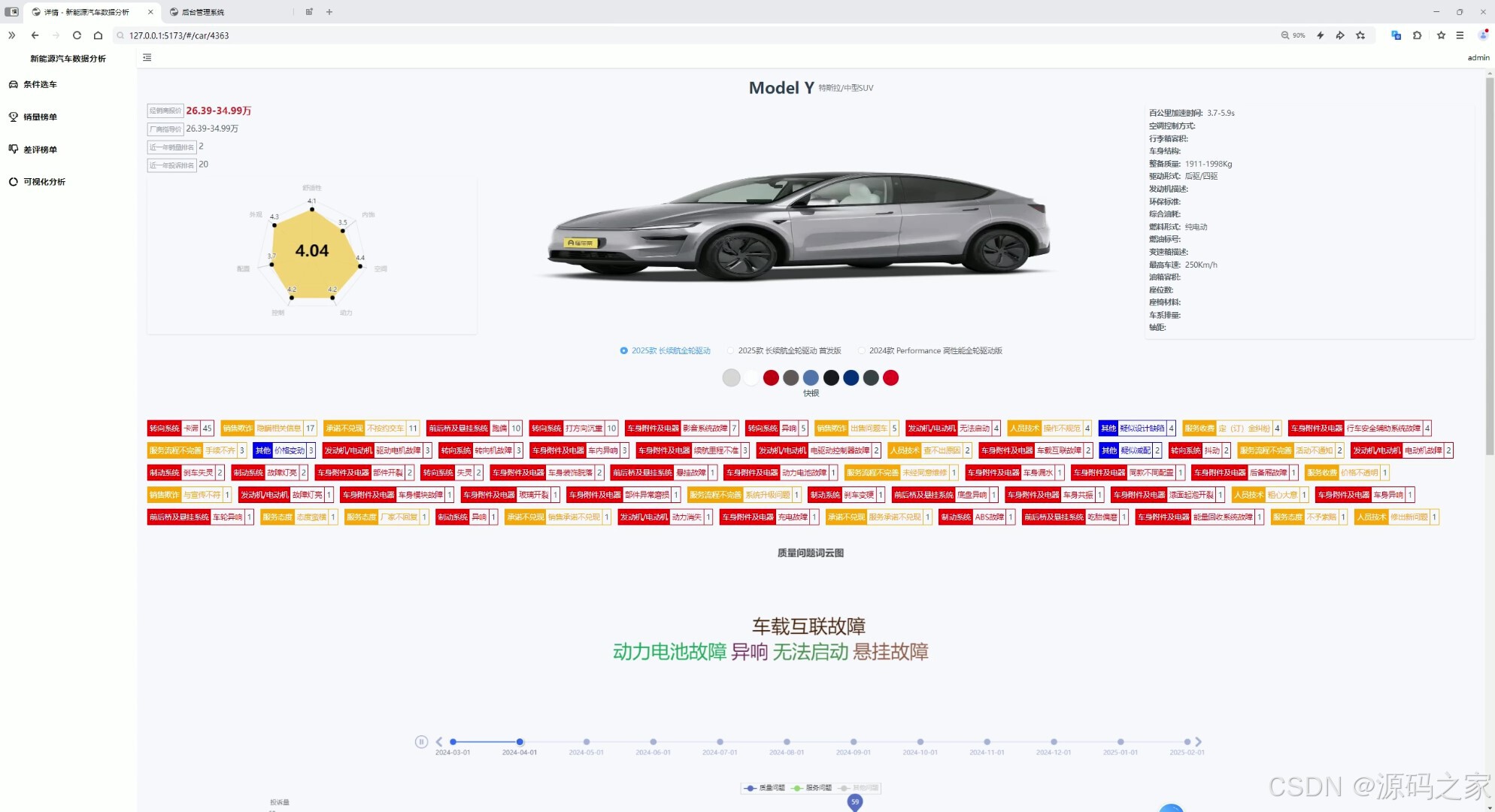1495x812 pixels.
Task: Expand the browser sidebar chevrons
Action: click(x=11, y=35)
